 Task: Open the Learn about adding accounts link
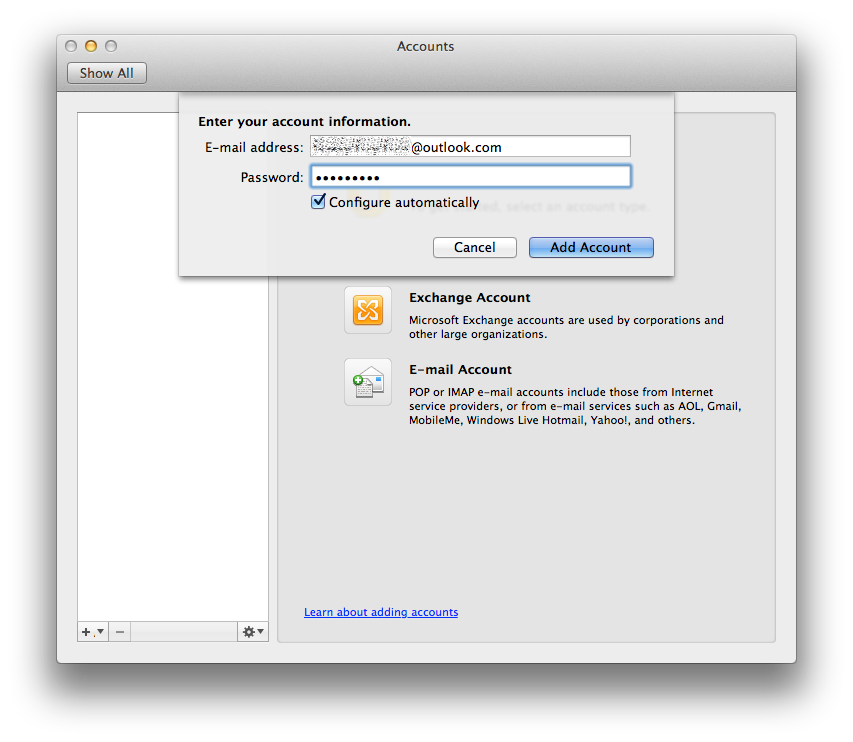click(x=381, y=612)
